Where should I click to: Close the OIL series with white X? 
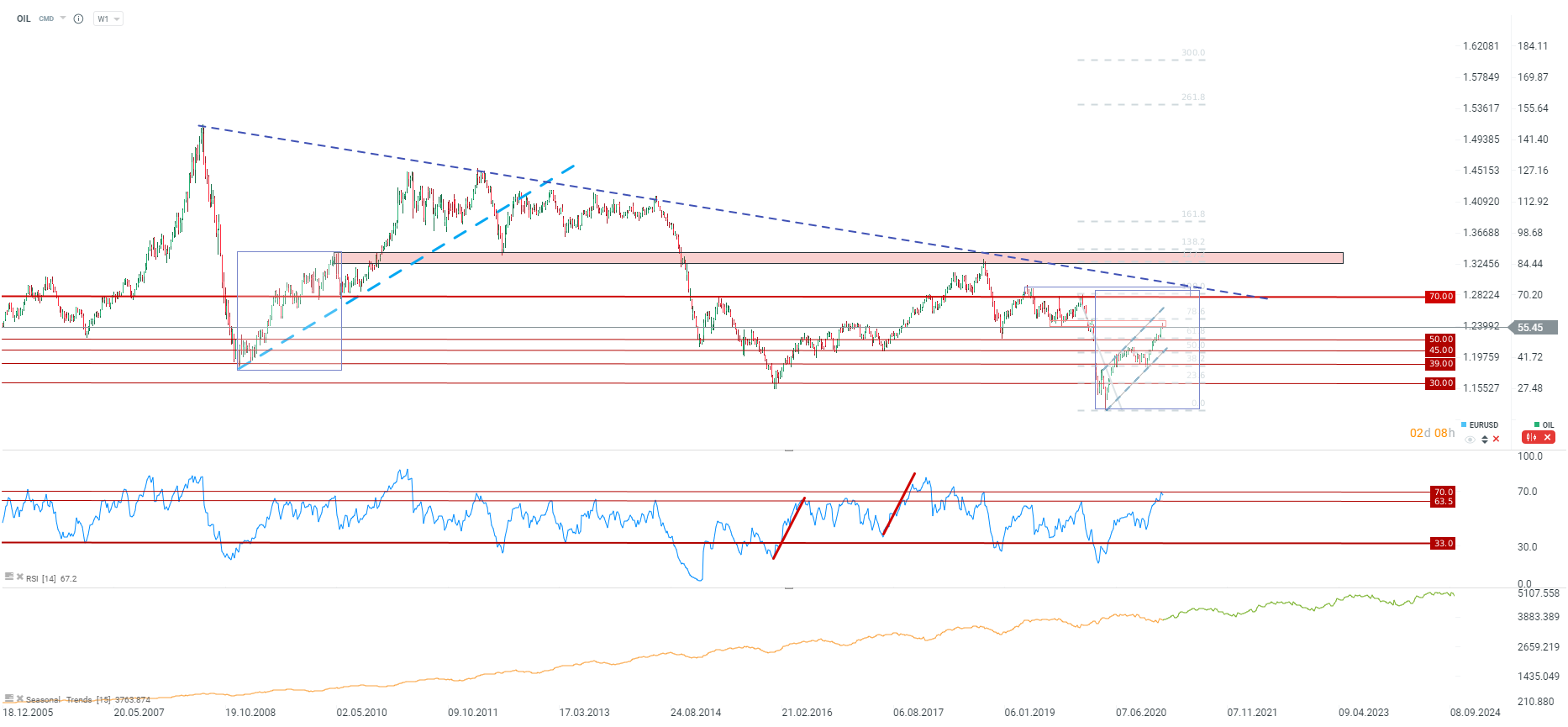pos(1547,437)
